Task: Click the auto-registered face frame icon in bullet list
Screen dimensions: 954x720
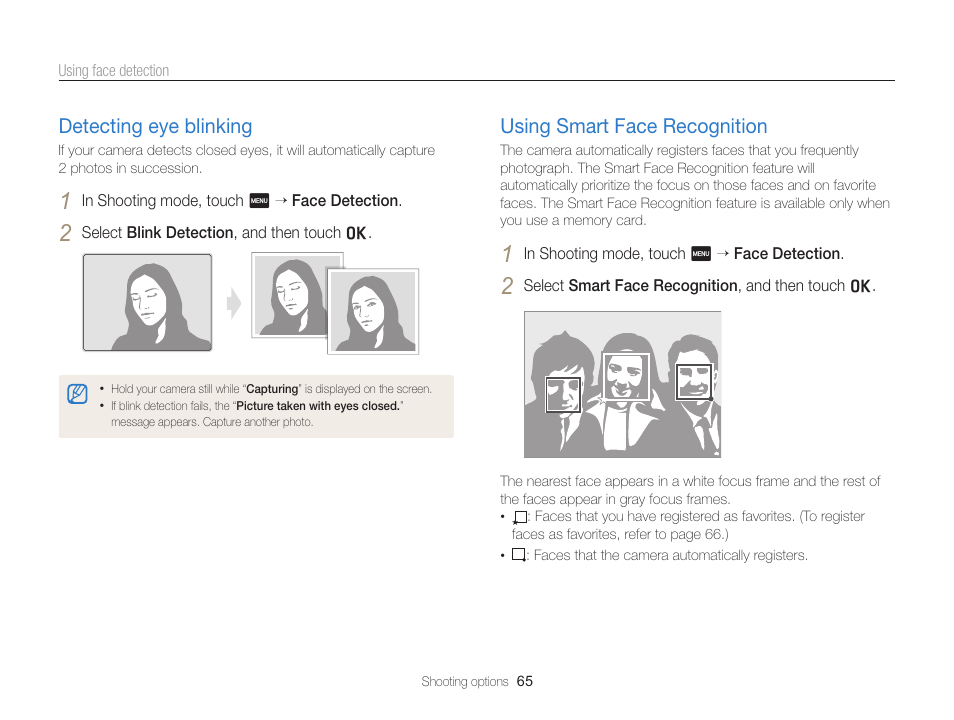Action: coord(518,555)
